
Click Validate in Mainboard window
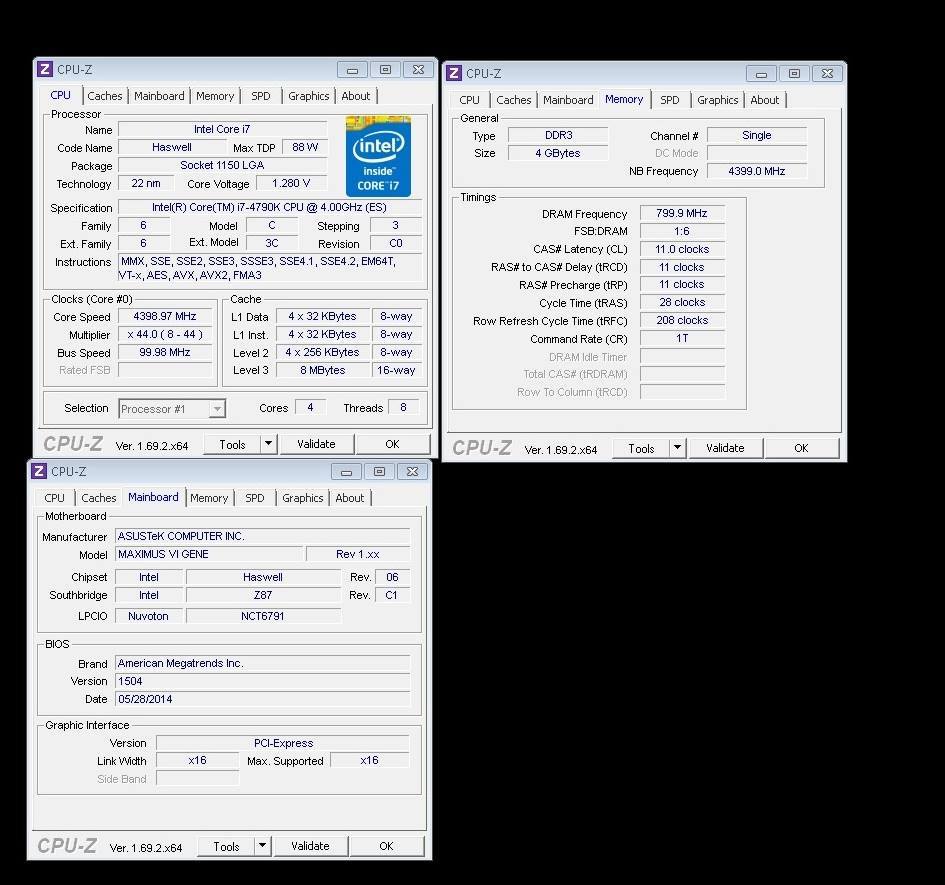coord(310,846)
